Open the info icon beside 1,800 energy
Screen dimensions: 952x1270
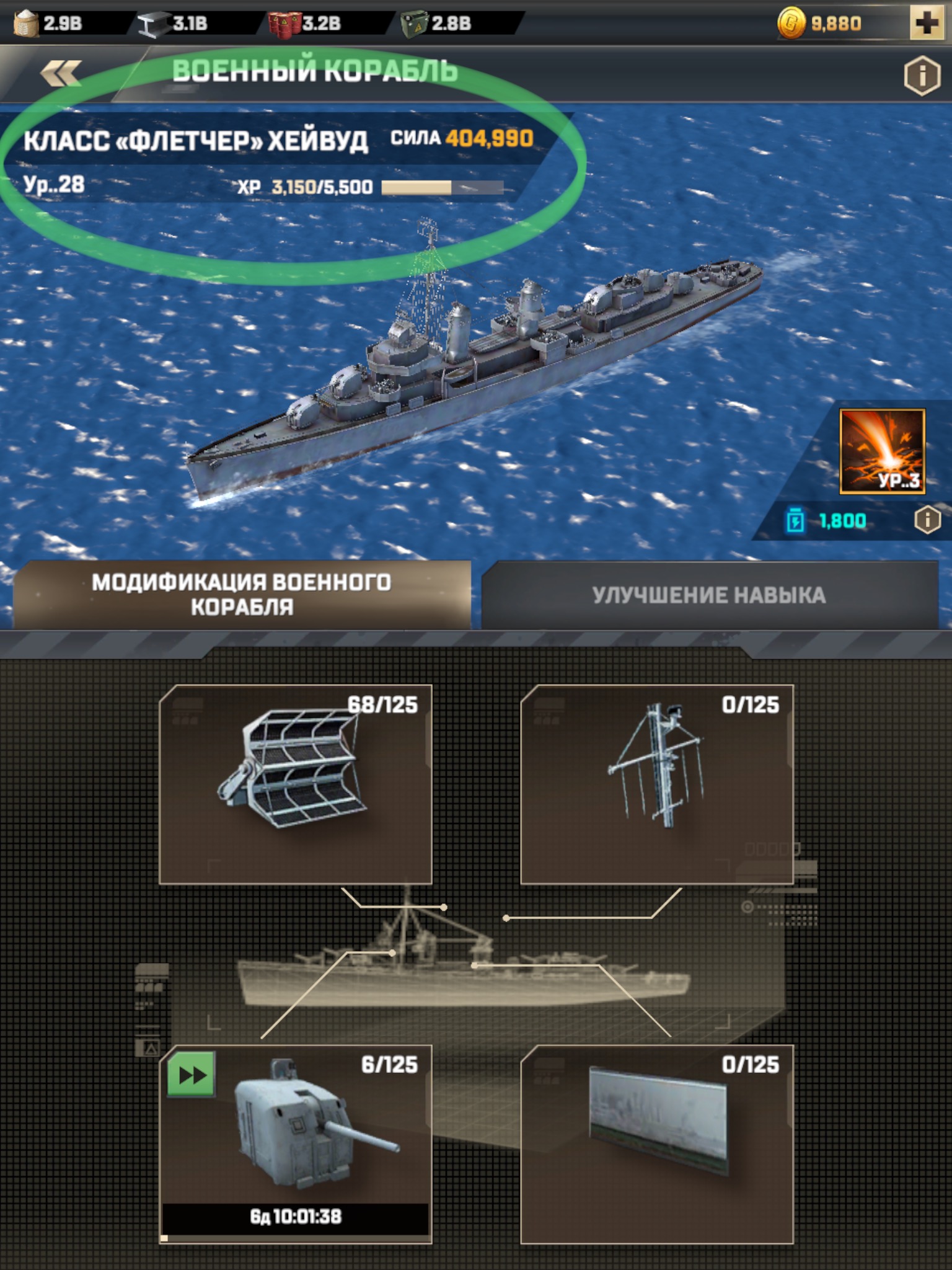point(927,520)
